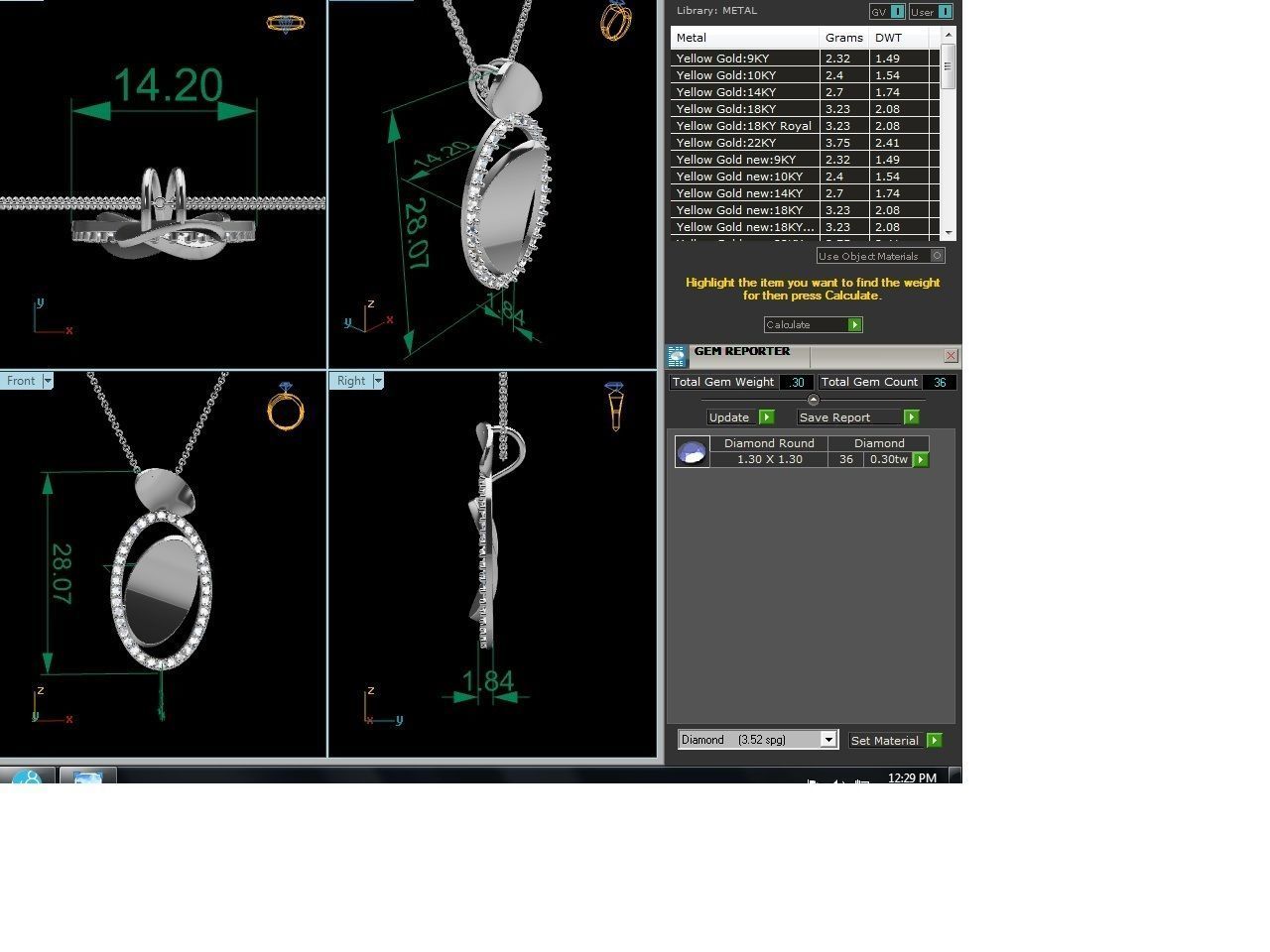Viewport: 1270px width, 952px height.
Task: Open the Front viewport dropdown arrow
Action: [x=48, y=381]
